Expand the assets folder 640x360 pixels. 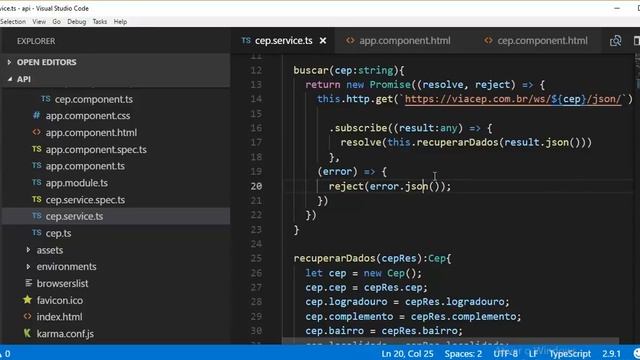click(x=50, y=250)
